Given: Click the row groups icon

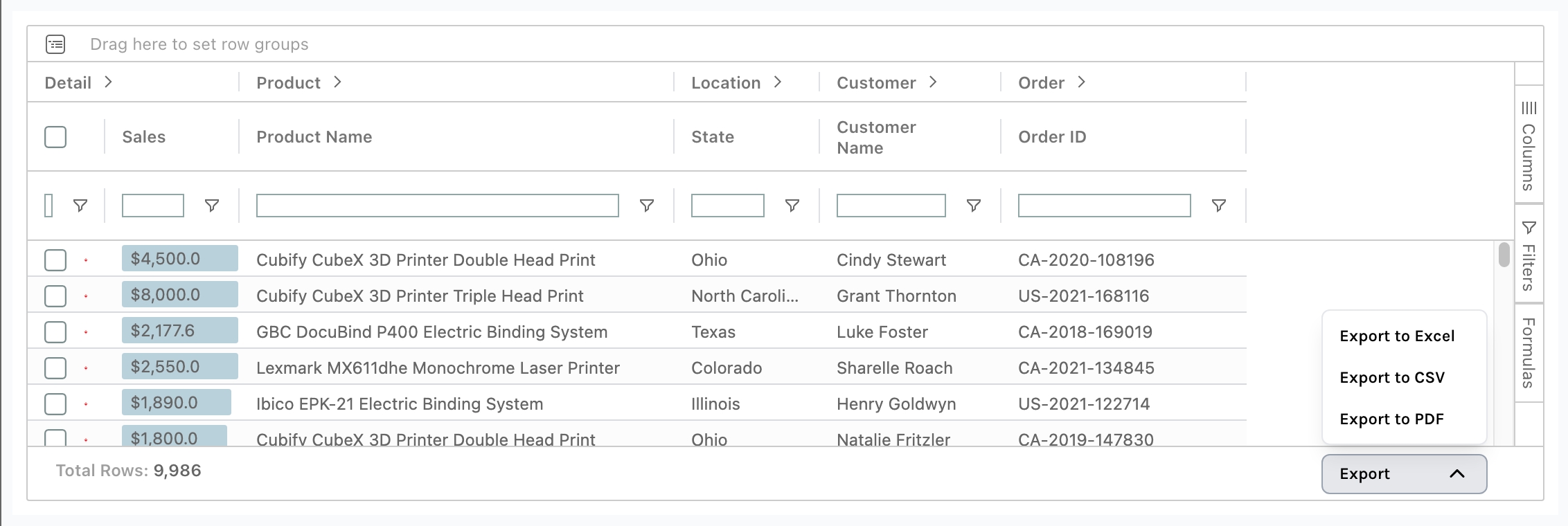Looking at the screenshot, I should point(55,44).
